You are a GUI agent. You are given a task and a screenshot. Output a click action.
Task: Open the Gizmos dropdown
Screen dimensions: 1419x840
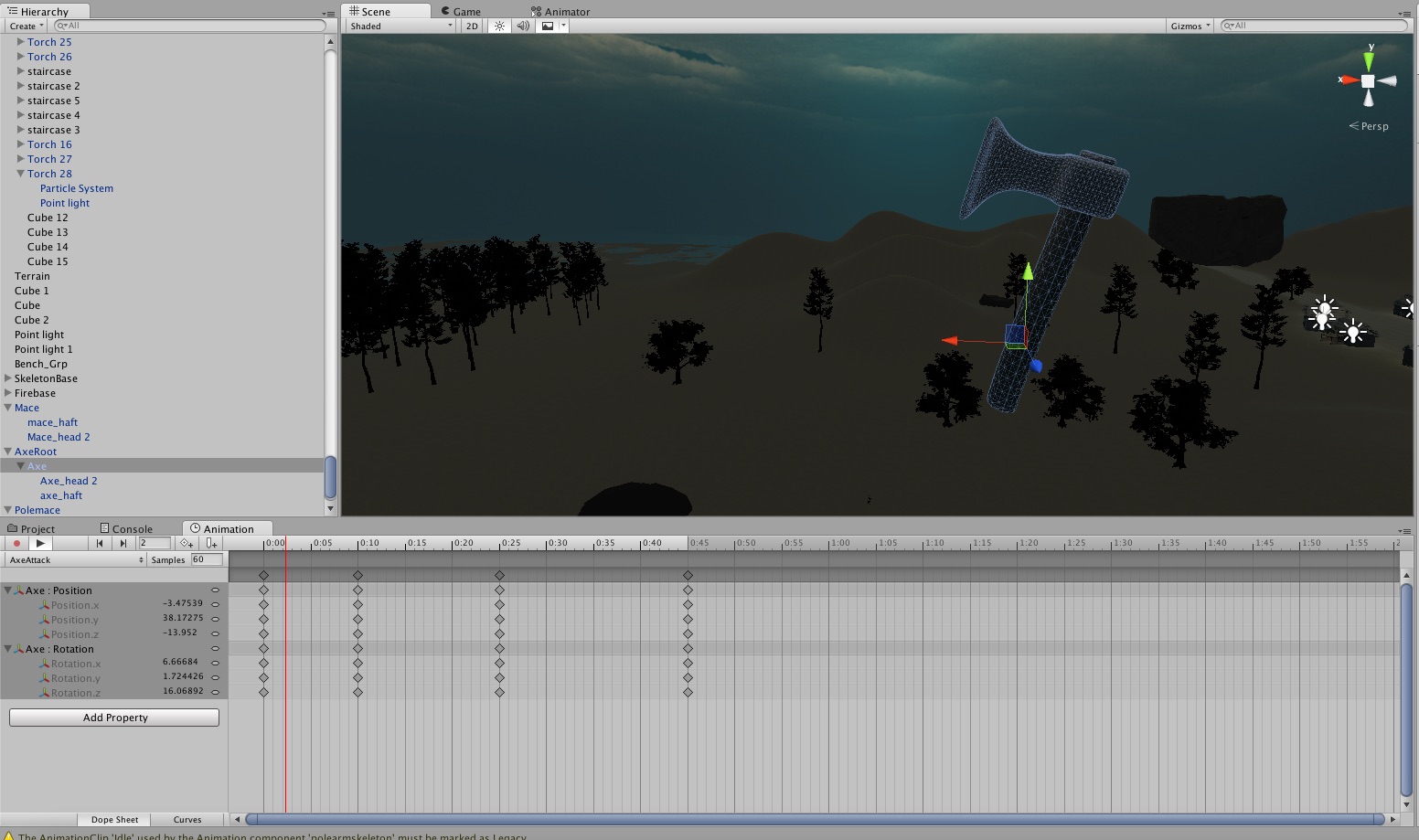pyautogui.click(x=1190, y=26)
